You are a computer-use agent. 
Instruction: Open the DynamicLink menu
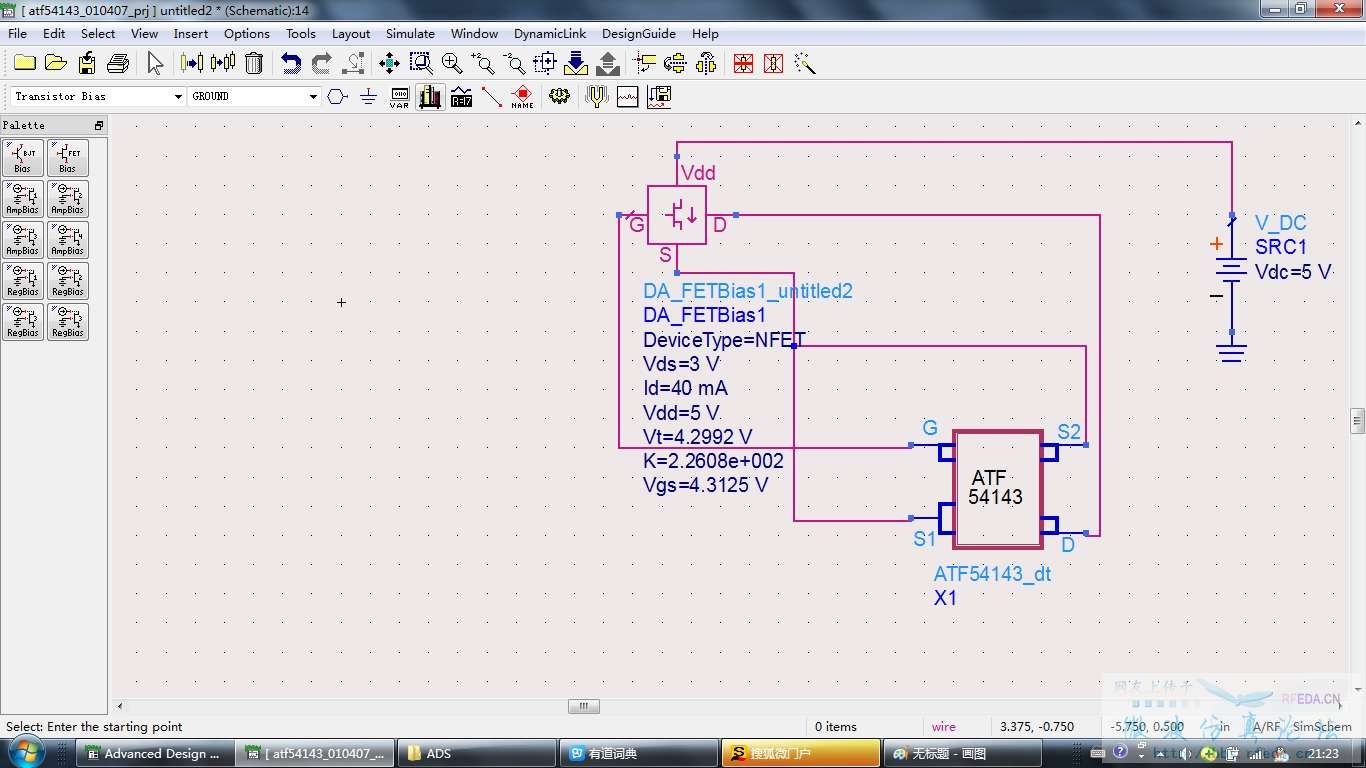[x=550, y=33]
